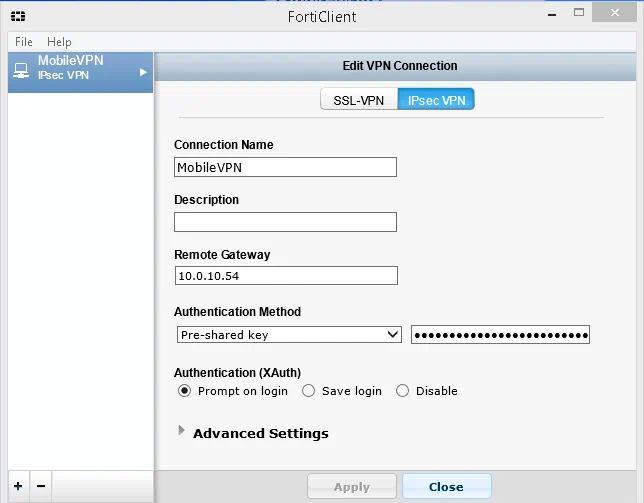Viewport: 644px width, 503px height.
Task: Expand the Advanced Settings section
Action: (181, 430)
